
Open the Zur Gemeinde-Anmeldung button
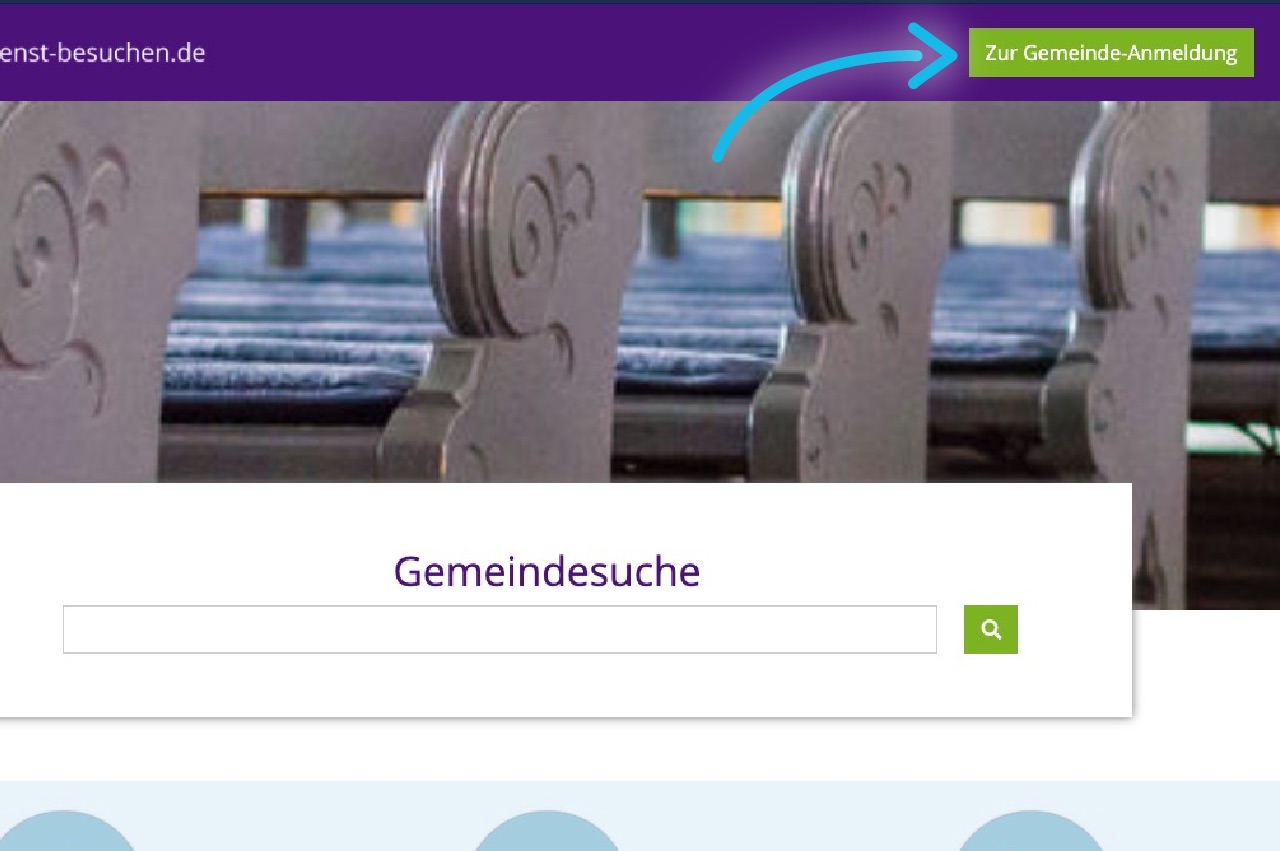coord(1111,53)
